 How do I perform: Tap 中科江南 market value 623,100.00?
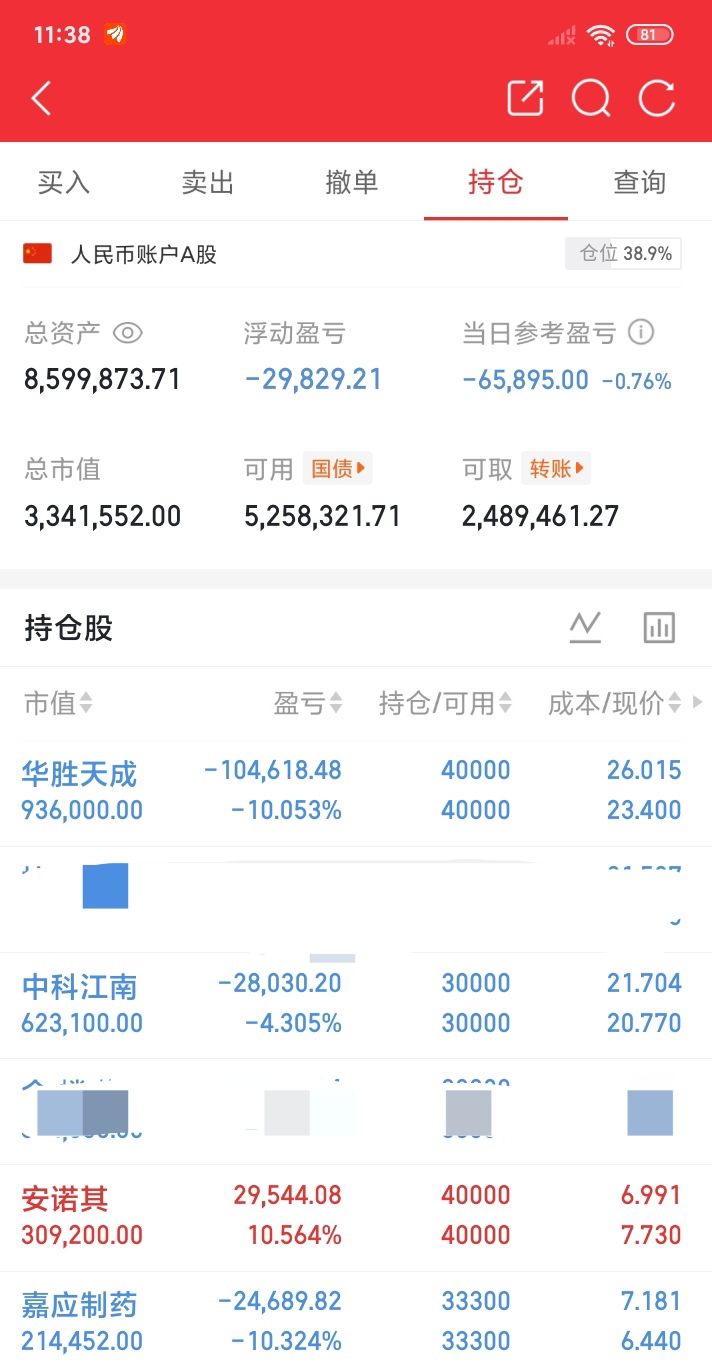(x=82, y=1023)
